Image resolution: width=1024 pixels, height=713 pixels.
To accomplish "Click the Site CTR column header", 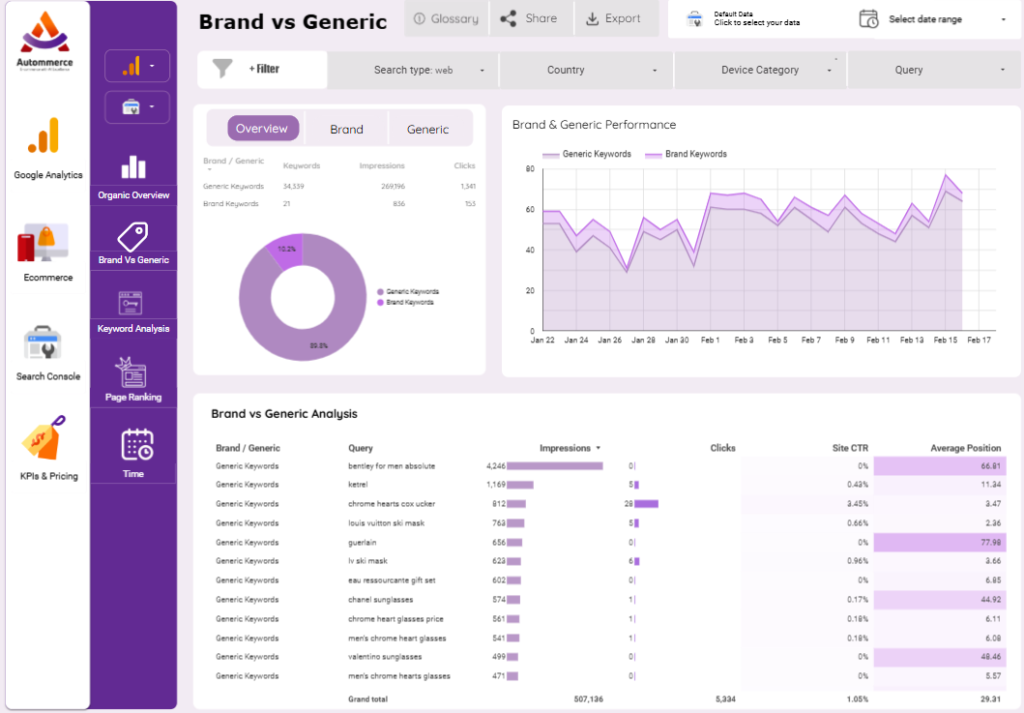I will pos(850,448).
